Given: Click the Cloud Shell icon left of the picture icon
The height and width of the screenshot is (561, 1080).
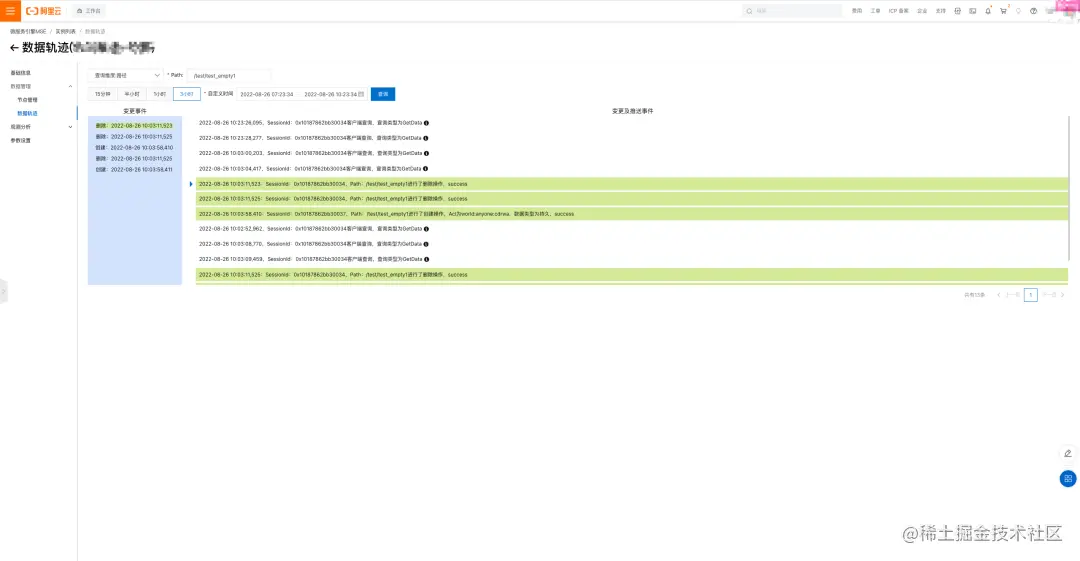Looking at the screenshot, I should (957, 11).
